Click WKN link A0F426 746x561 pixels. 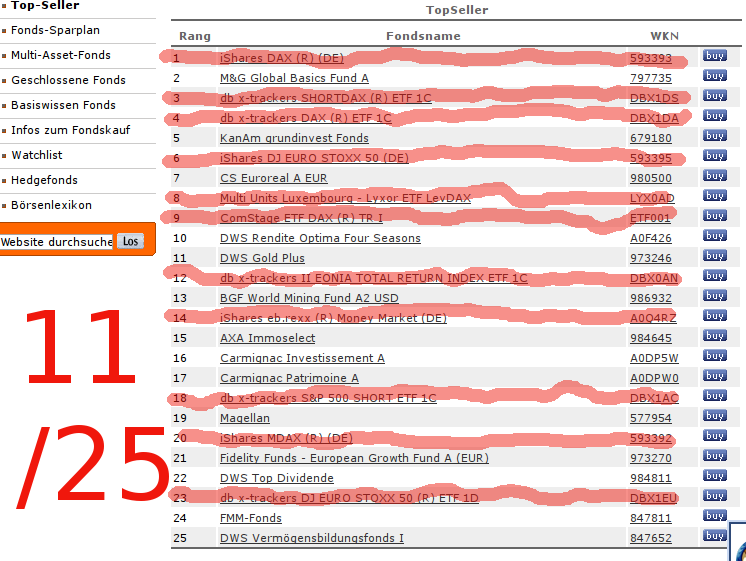pyautogui.click(x=651, y=238)
